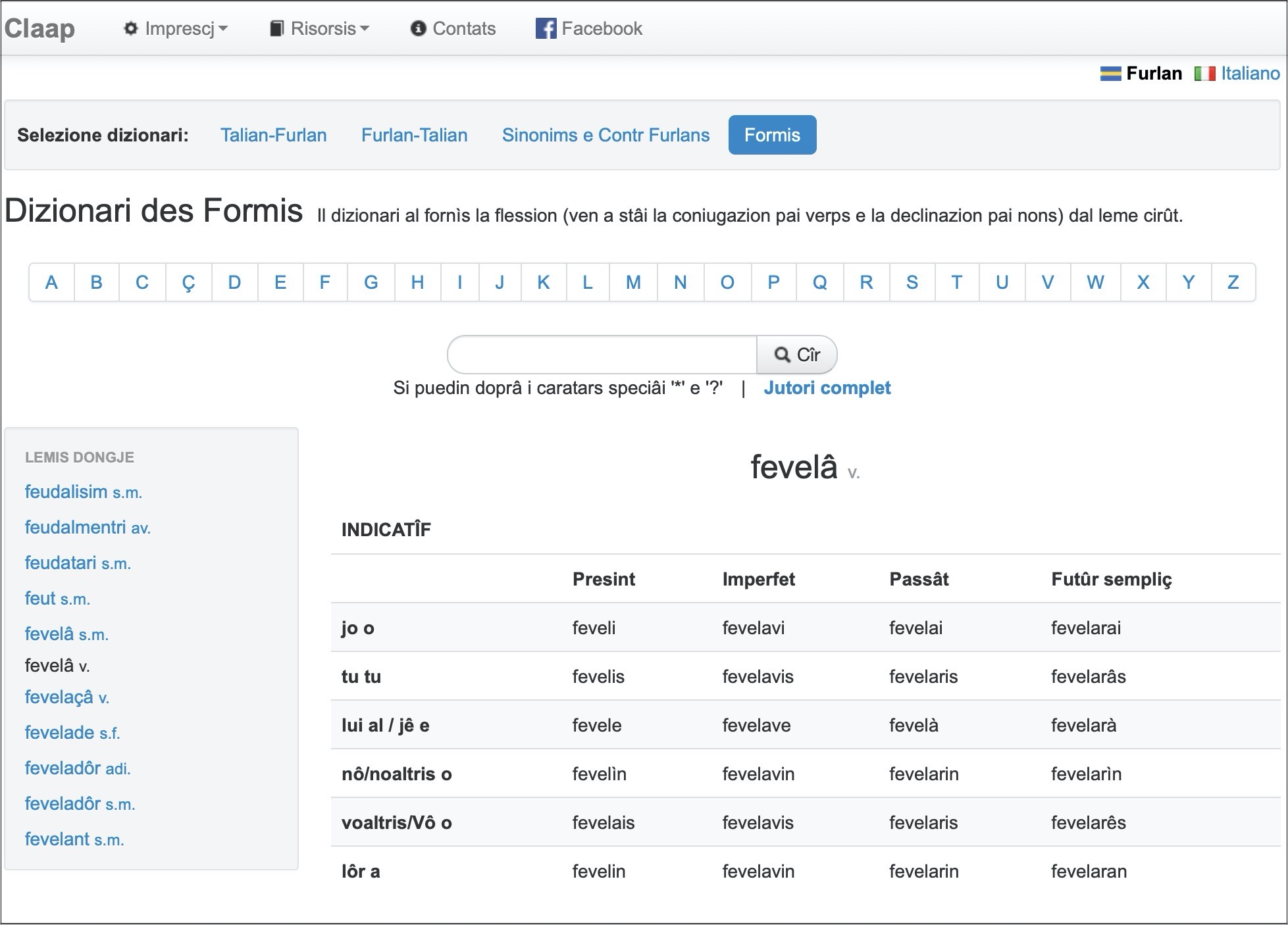Browse lemmas starting with letter B
1288x925 pixels.
click(x=97, y=282)
